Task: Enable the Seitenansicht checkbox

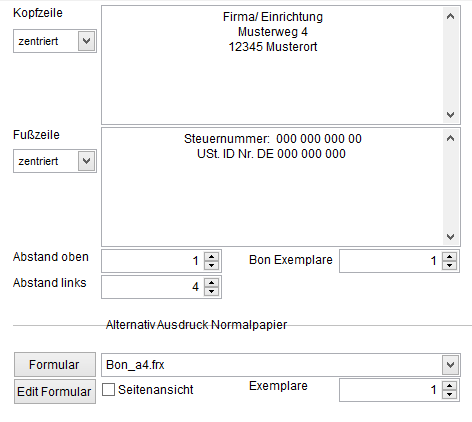Action: (108, 389)
